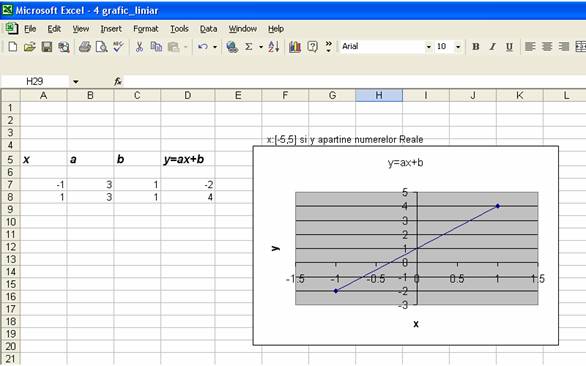Click the gray chart plot area
The width and height of the screenshot is (586, 366).
417,248
